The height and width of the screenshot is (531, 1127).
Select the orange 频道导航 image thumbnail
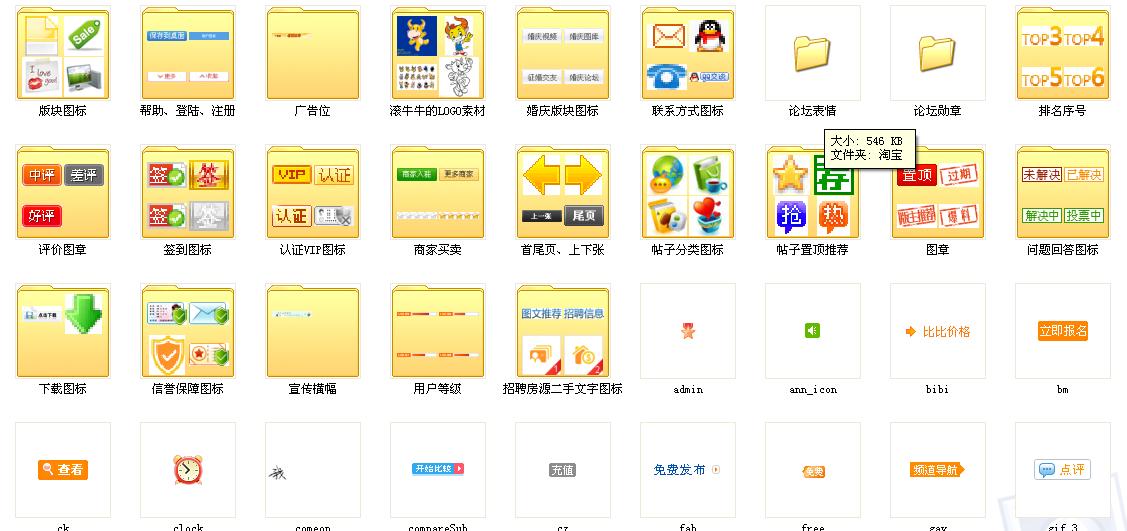938,470
